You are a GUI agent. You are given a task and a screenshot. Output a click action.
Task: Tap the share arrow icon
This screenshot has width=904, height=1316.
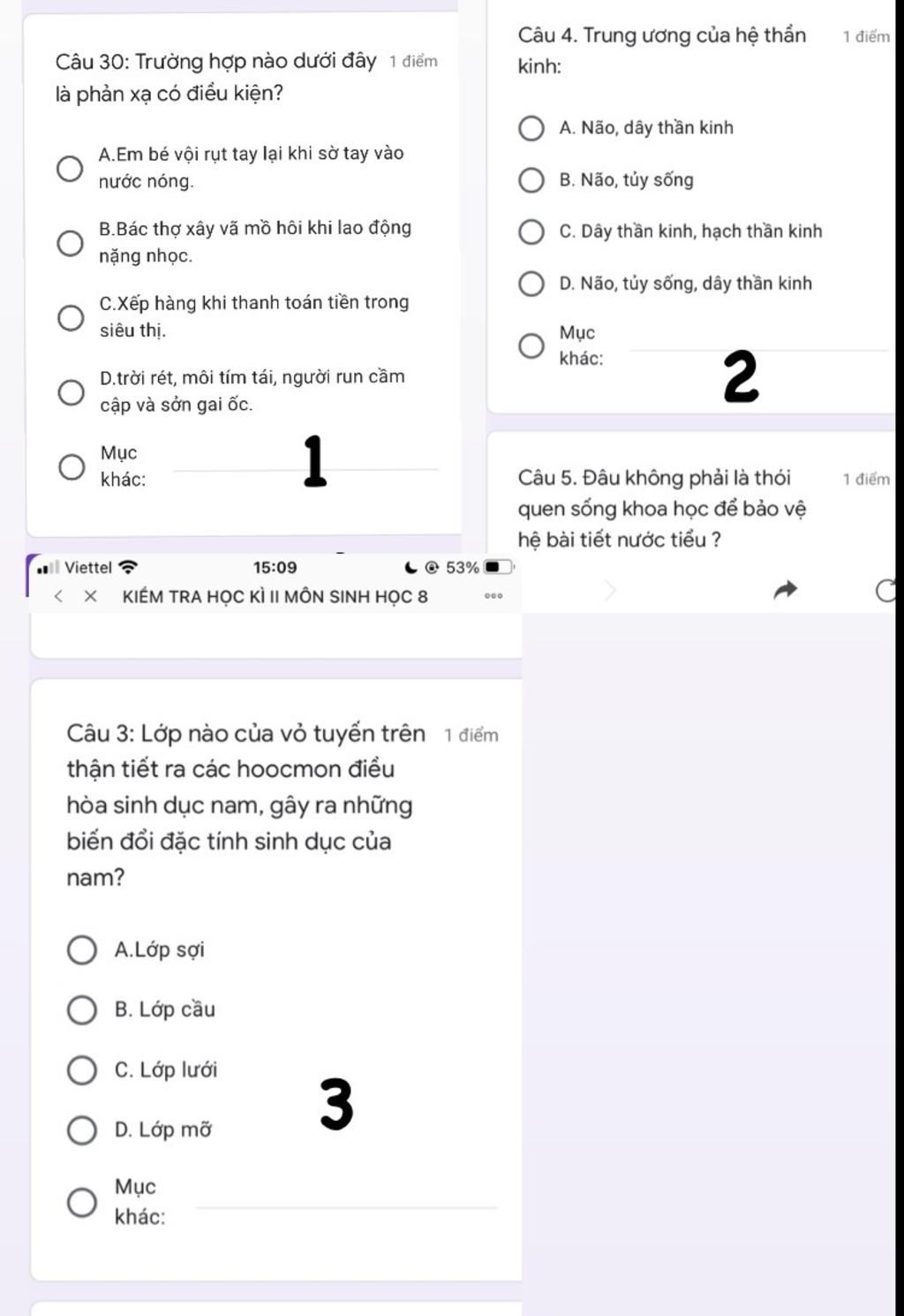(785, 590)
